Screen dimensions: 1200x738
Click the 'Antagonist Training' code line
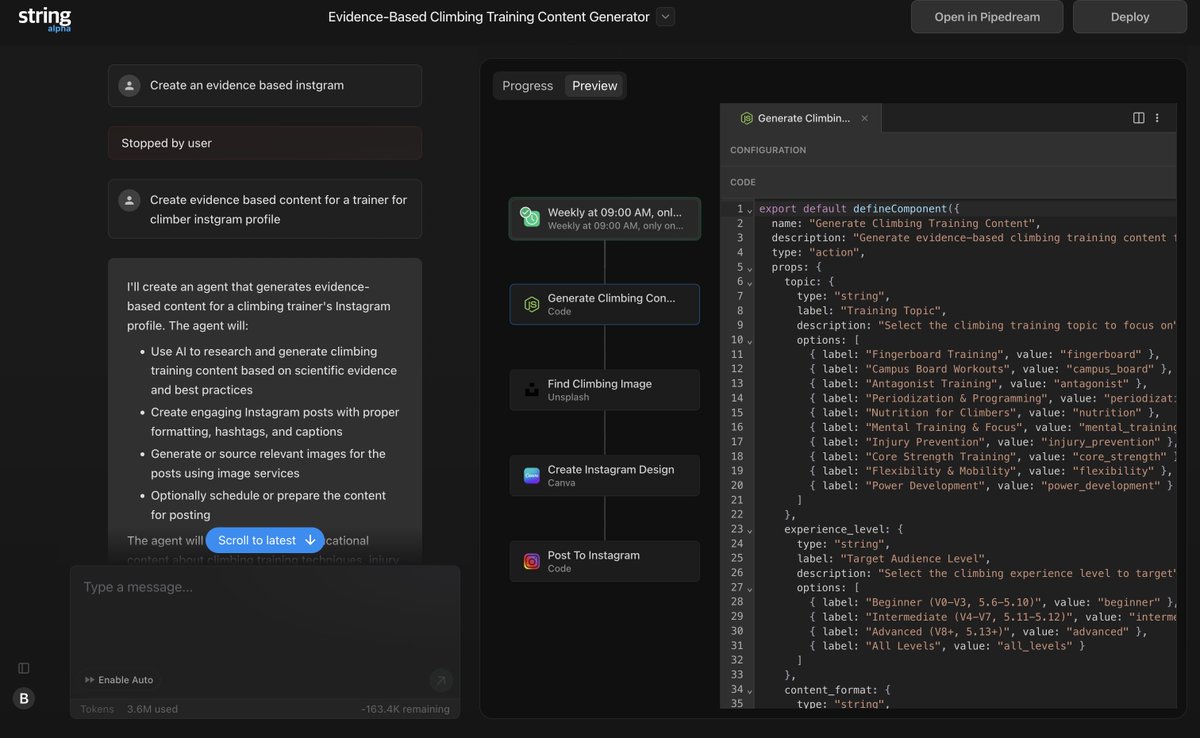(978, 384)
